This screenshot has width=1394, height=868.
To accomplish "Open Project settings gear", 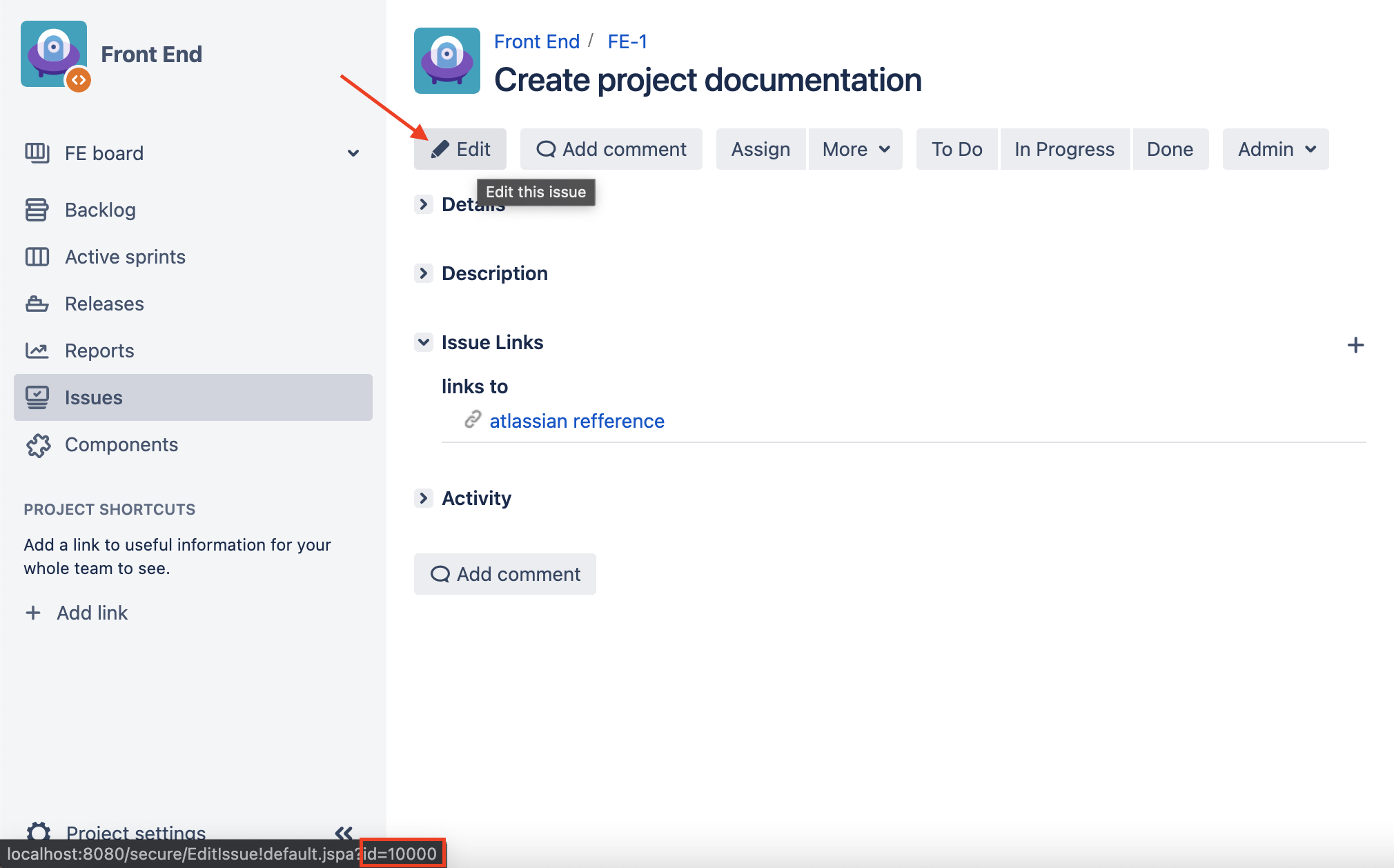I will pyautogui.click(x=39, y=831).
